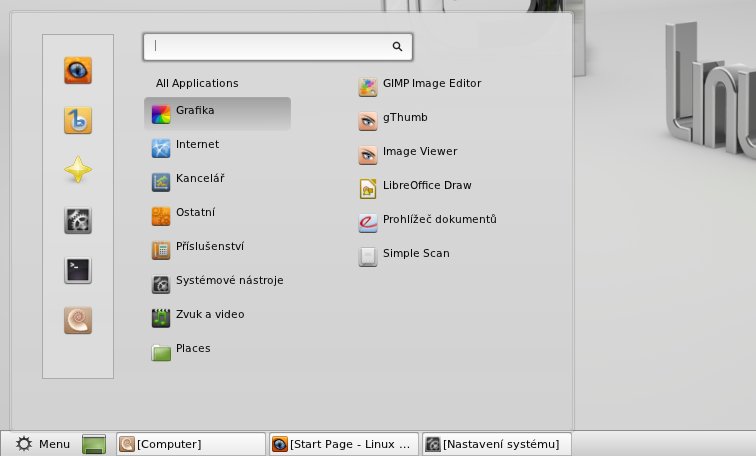Launch GIMP Image Editor by name
The image size is (756, 456).
432,83
